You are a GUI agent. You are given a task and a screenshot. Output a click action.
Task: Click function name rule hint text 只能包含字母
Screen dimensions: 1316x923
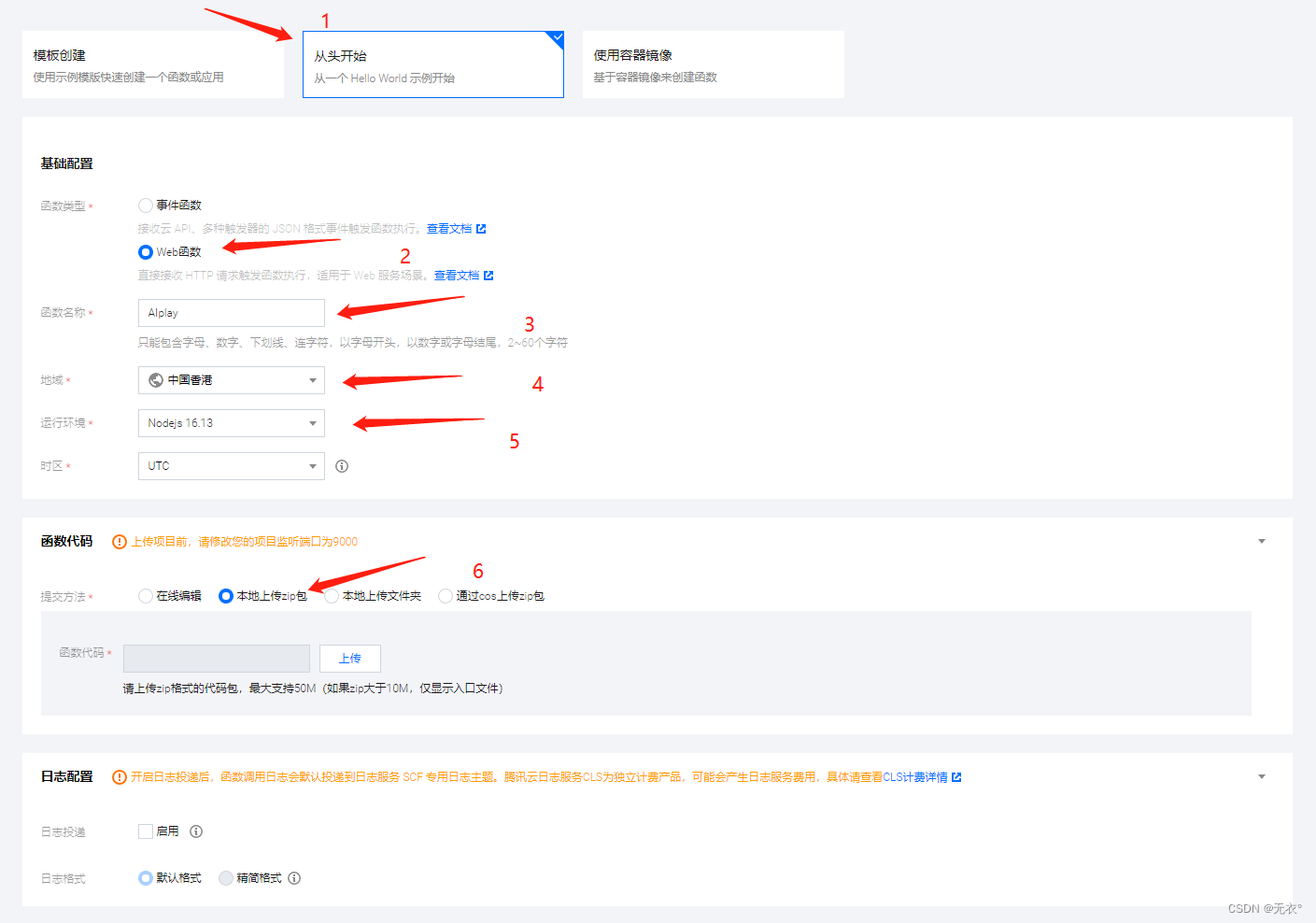click(353, 343)
